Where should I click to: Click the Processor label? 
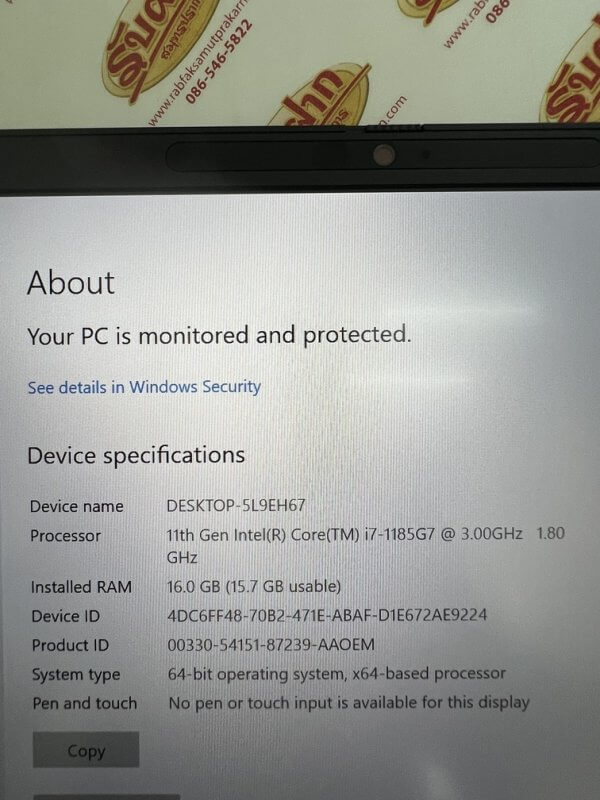65,536
